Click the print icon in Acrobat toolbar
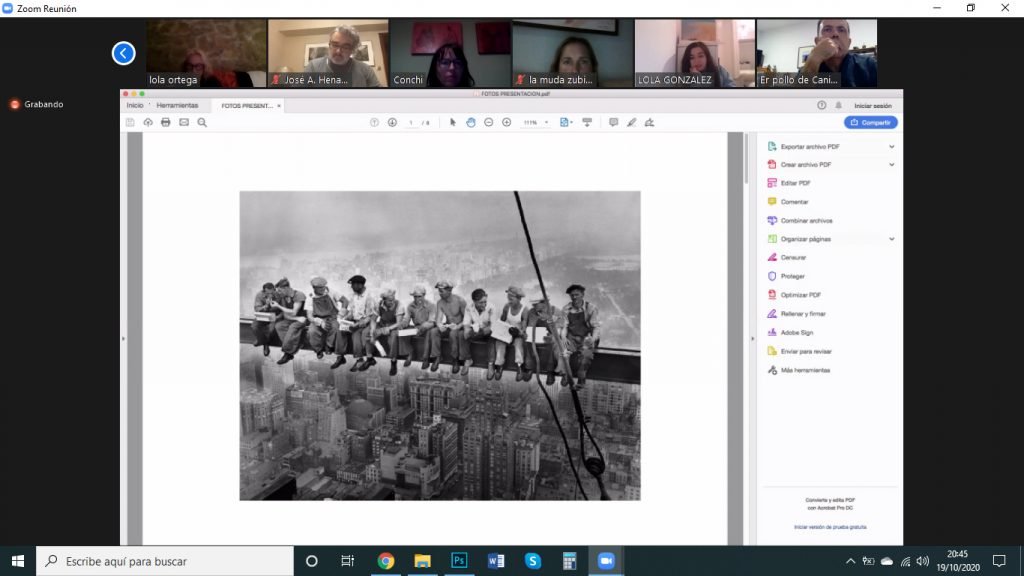Image resolution: width=1024 pixels, height=576 pixels. click(x=166, y=122)
